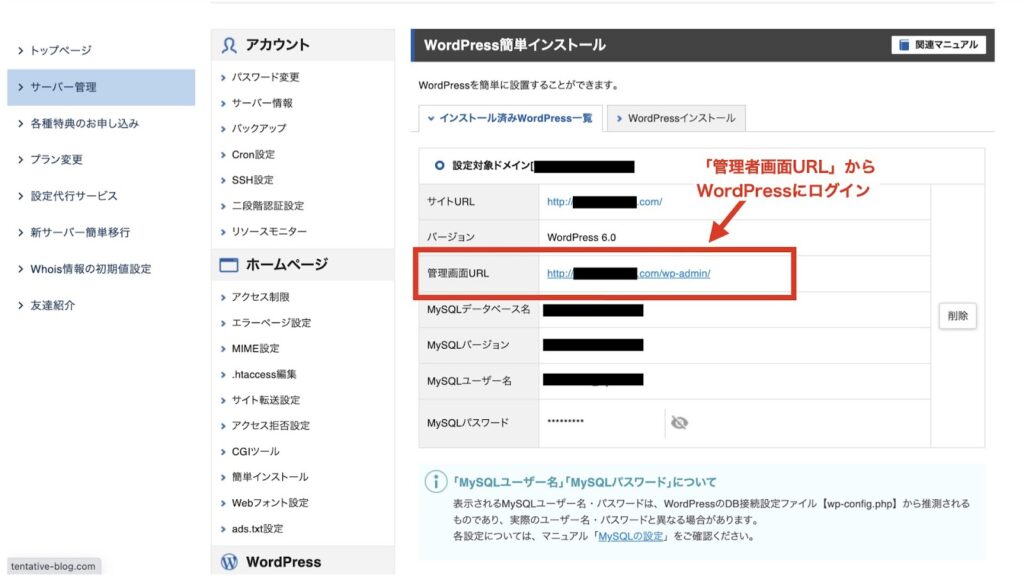Screen dimensions: 1024x576
Task: Click the WordPress section heading
Action: [x=283, y=562]
